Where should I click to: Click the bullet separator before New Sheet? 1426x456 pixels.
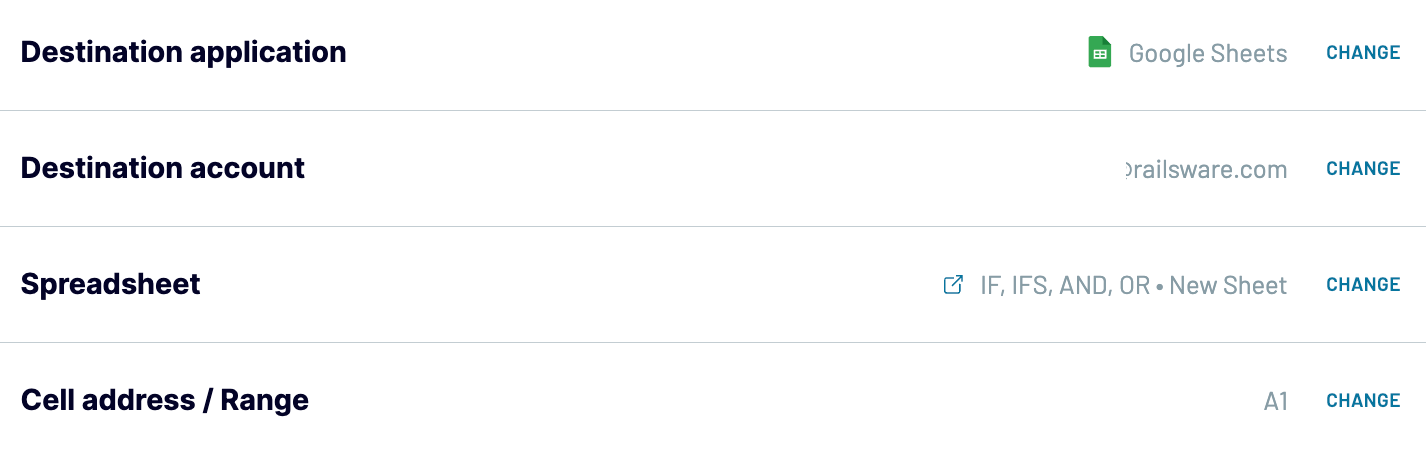(1159, 286)
